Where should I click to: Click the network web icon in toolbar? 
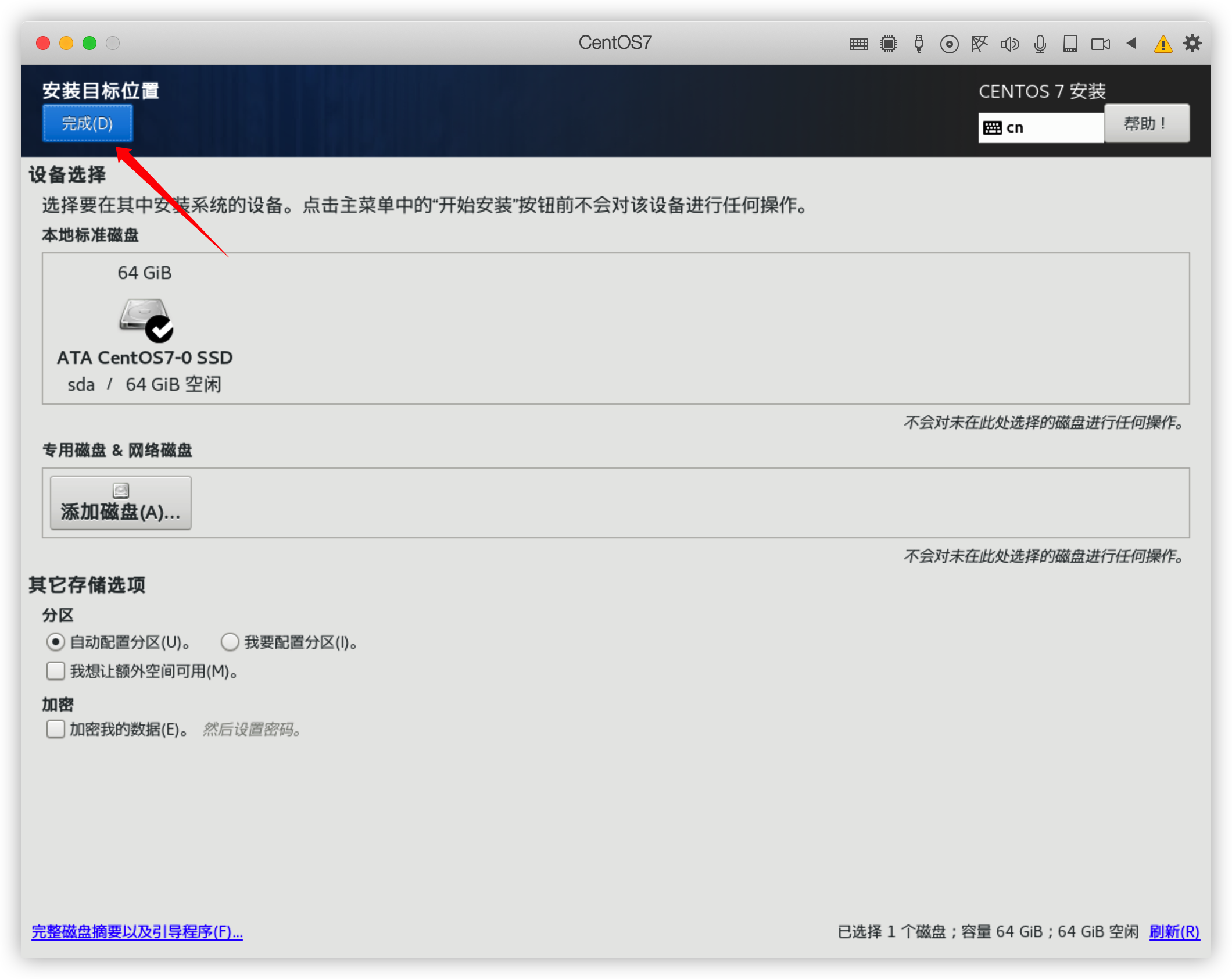coord(979,44)
